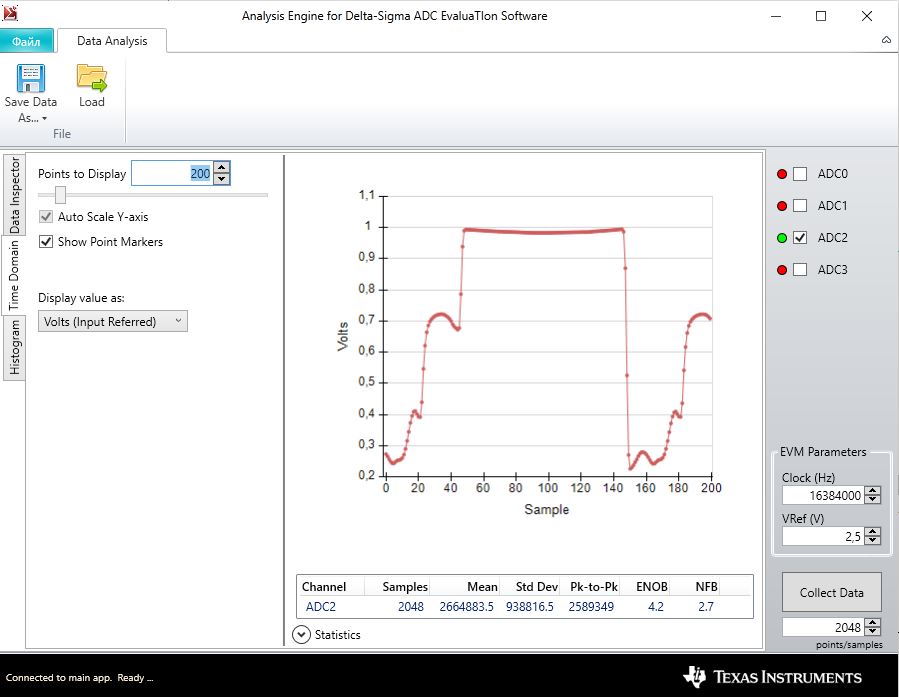This screenshot has height=697, width=899.
Task: Uncheck the ADC2 channel checkbox
Action: coord(800,238)
